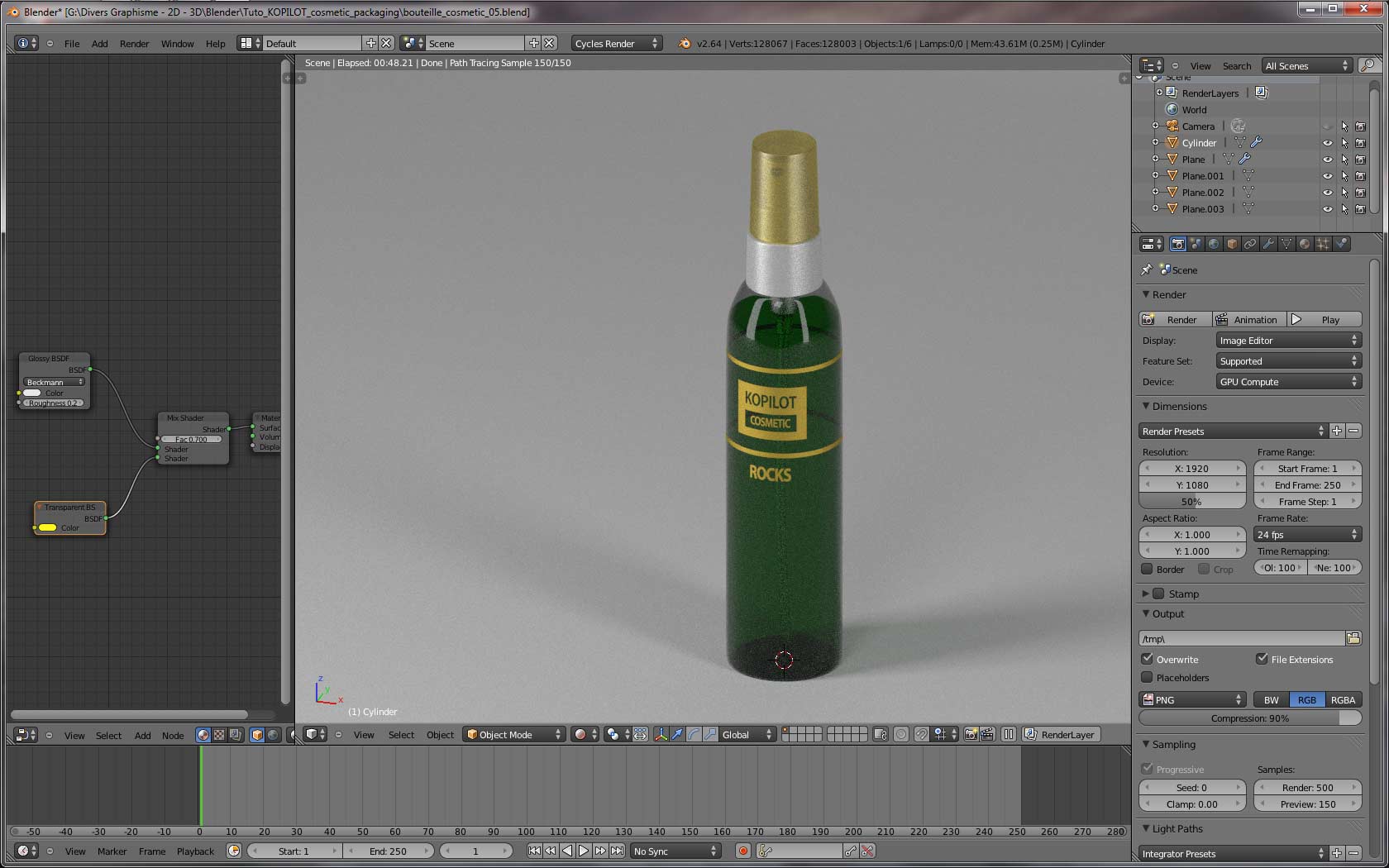1389x868 pixels.
Task: Open the Physics properties tab
Action: click(x=1342, y=244)
